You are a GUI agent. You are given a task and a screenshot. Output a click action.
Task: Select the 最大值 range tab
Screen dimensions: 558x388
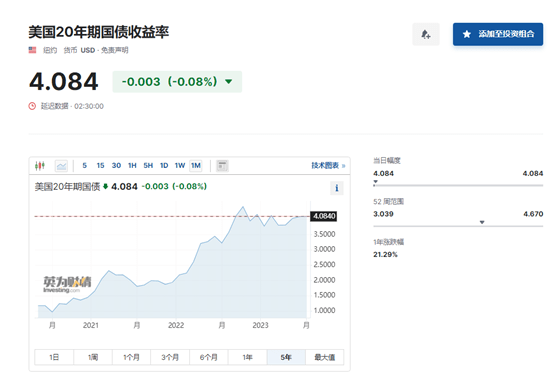325,357
